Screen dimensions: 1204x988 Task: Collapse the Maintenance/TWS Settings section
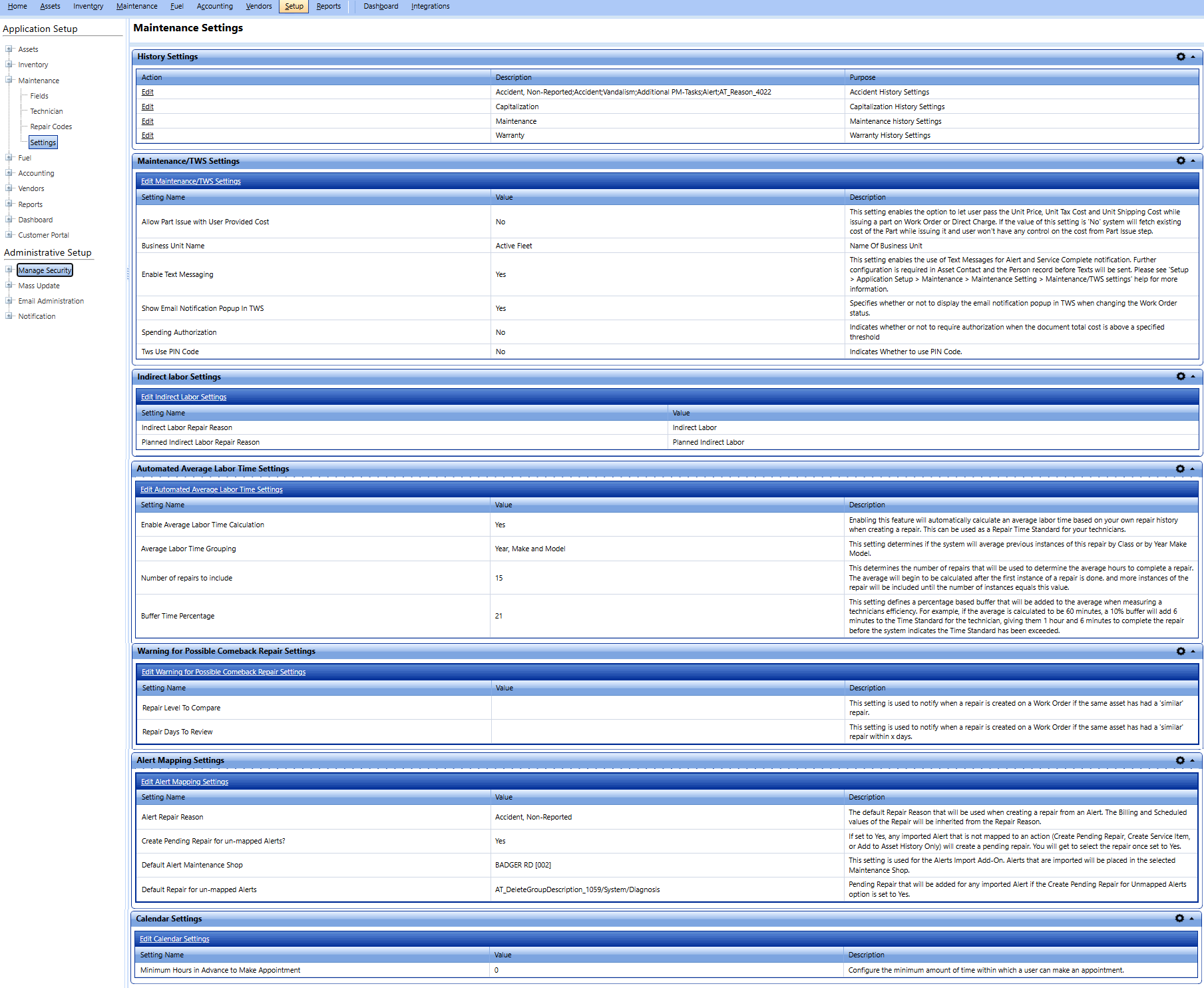click(1193, 160)
